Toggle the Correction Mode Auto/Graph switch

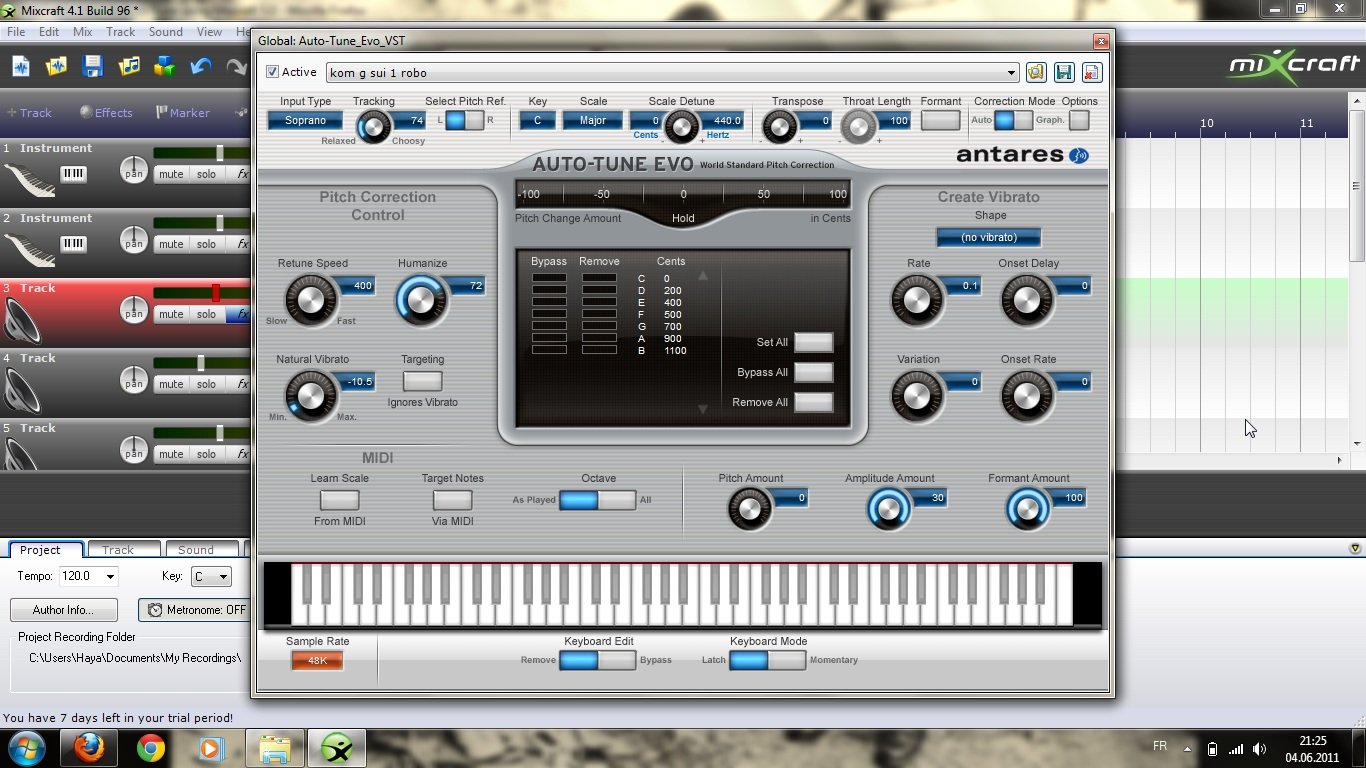click(1013, 120)
